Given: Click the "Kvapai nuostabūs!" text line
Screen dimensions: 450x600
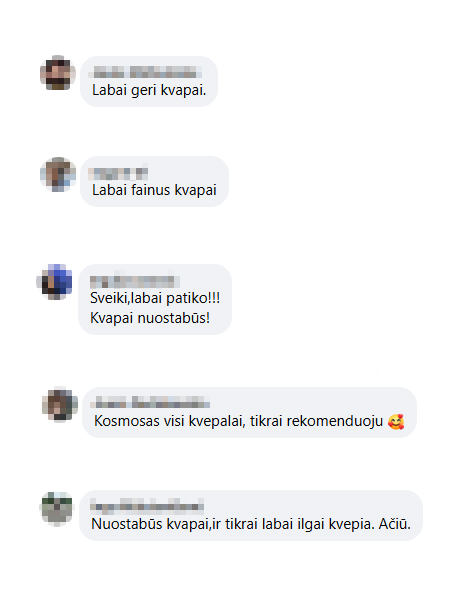Looking at the screenshot, I should tap(150, 318).
